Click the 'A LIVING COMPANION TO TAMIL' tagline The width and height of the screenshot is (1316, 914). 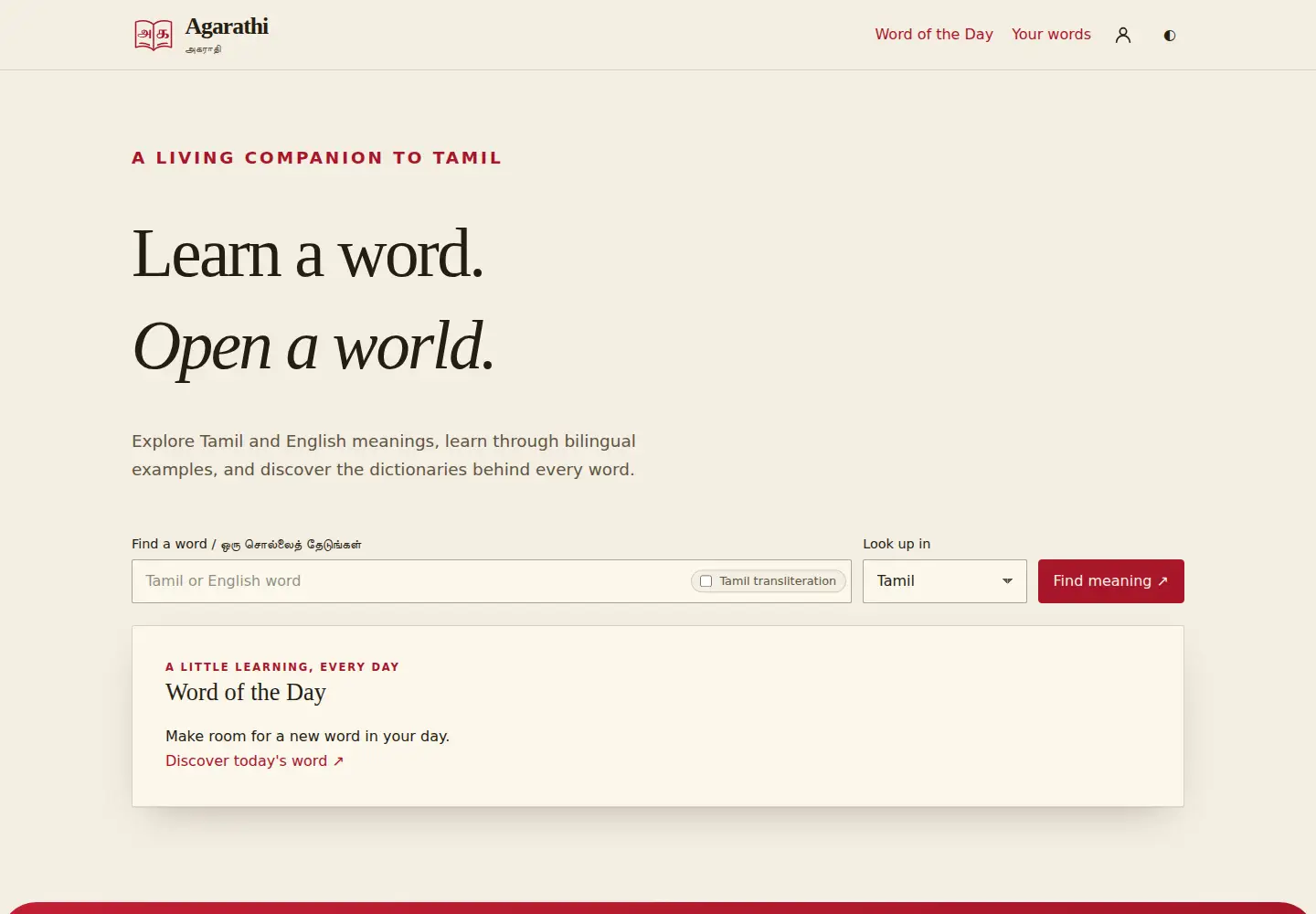point(317,158)
